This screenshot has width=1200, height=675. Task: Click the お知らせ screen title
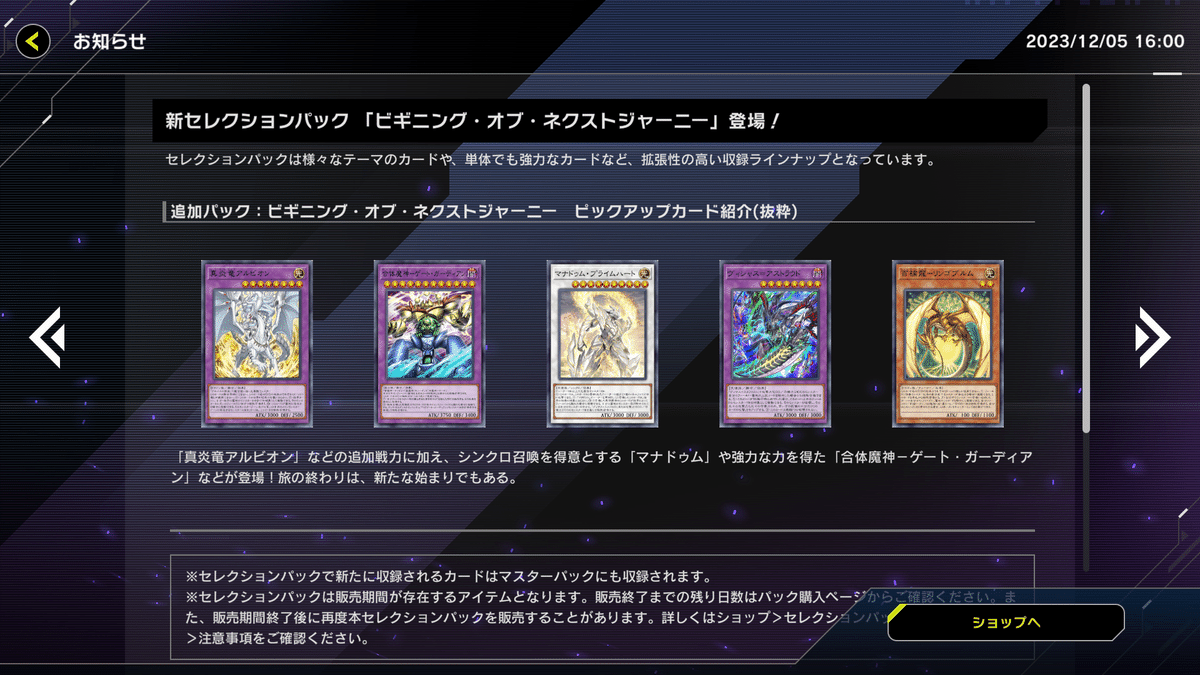pos(110,41)
